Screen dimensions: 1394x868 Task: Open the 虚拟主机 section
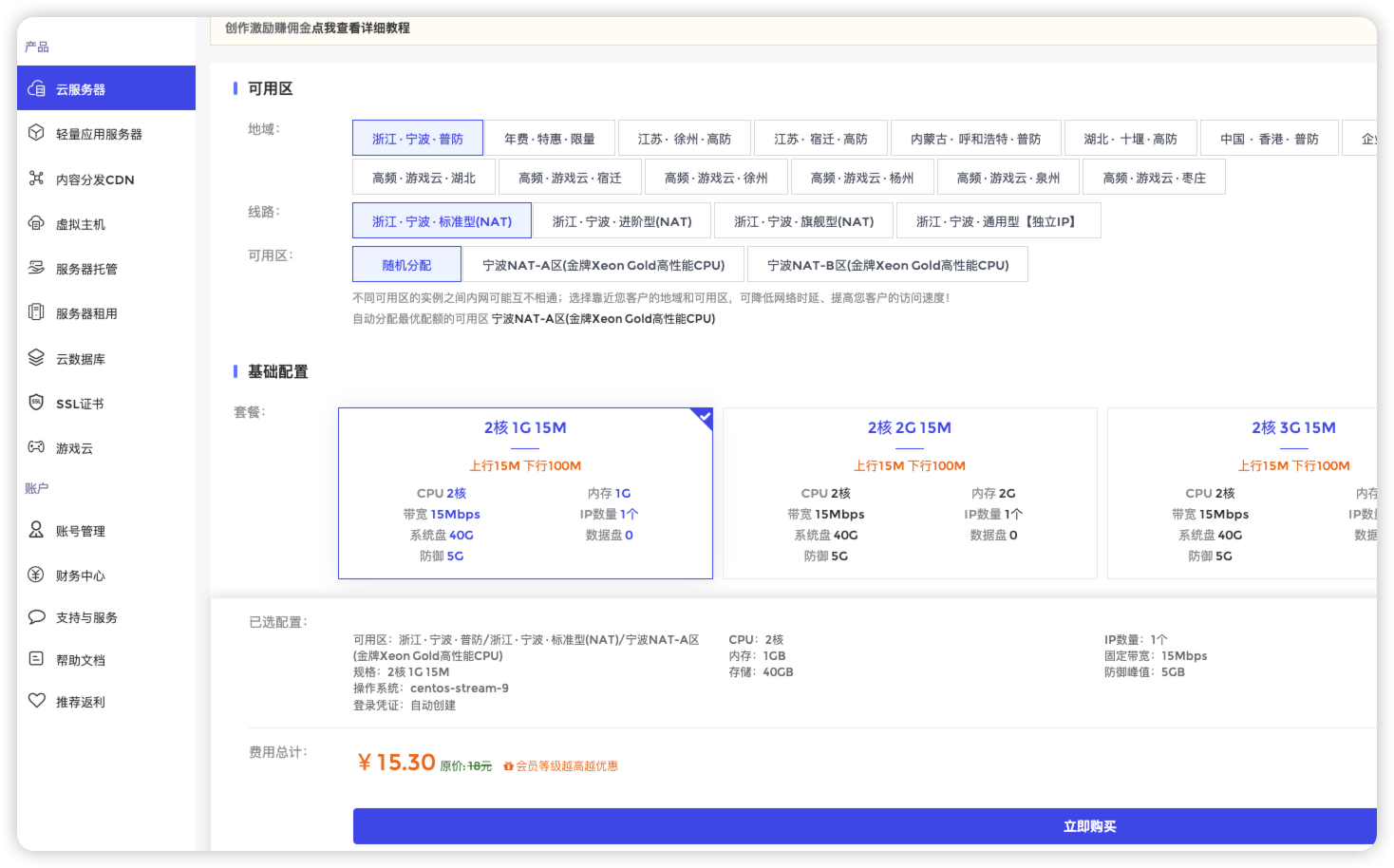click(x=81, y=224)
